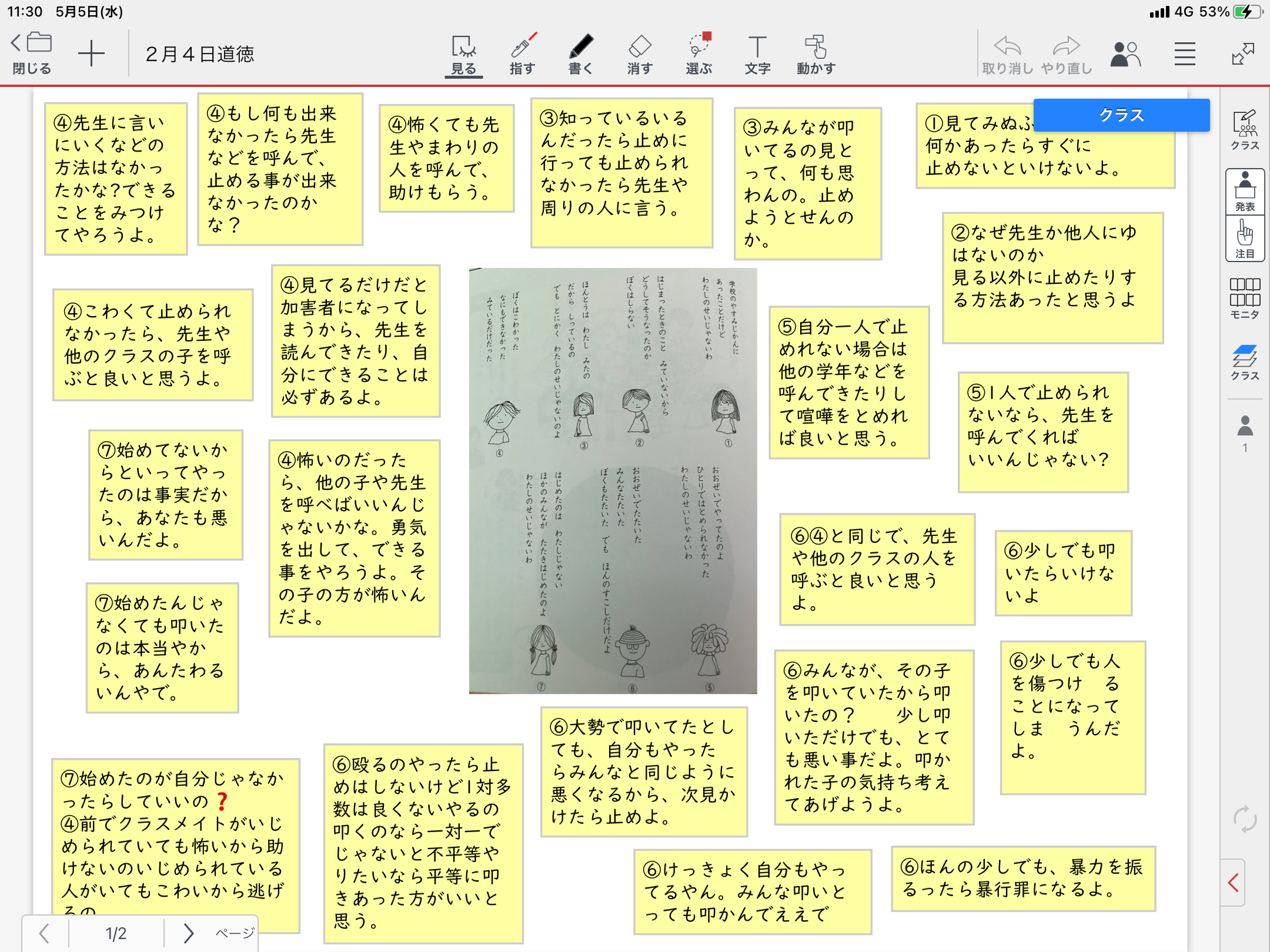Add a new page with plus icon
The image size is (1270, 952).
[91, 55]
